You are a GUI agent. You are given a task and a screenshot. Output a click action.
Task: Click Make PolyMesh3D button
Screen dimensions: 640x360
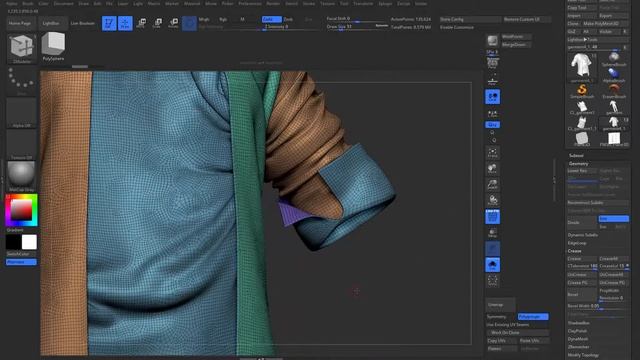pos(605,24)
